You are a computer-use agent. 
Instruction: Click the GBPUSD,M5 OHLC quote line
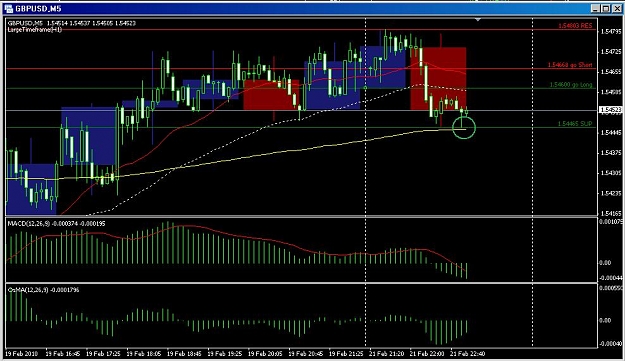pos(72,23)
